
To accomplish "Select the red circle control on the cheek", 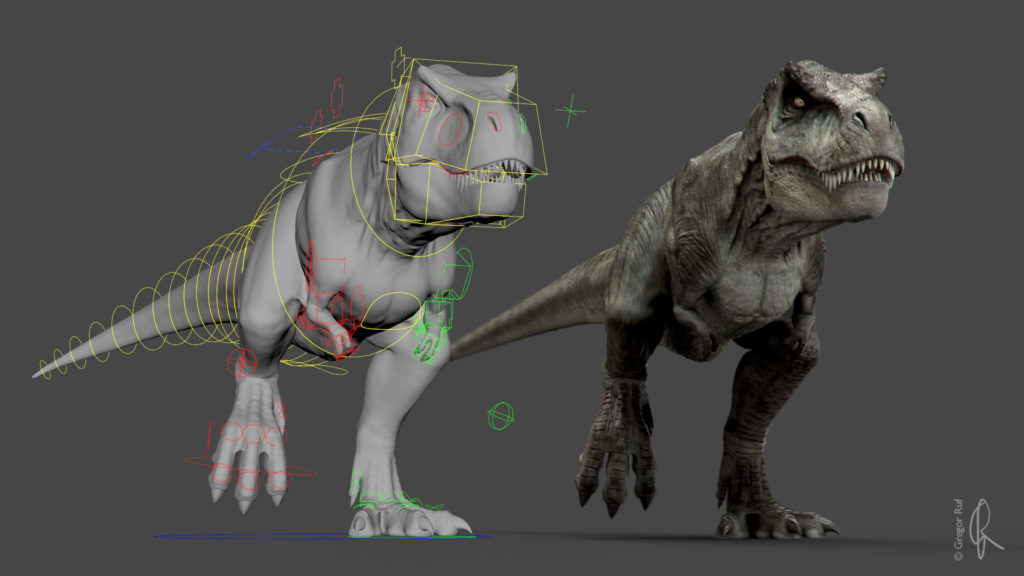I will [450, 129].
